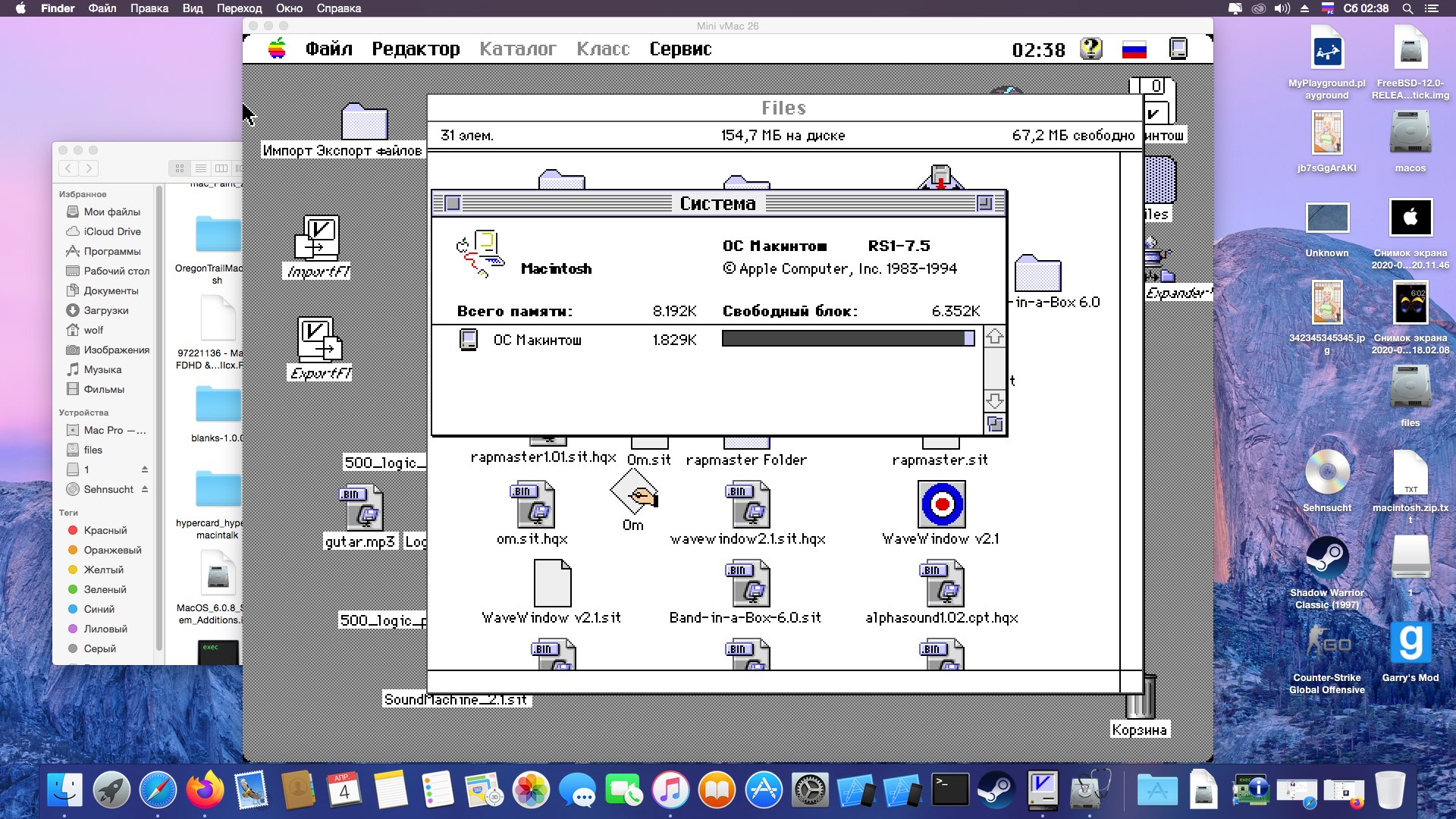Image resolution: width=1456 pixels, height=819 pixels.
Task: Open Terminal from the Dock
Action: [949, 789]
